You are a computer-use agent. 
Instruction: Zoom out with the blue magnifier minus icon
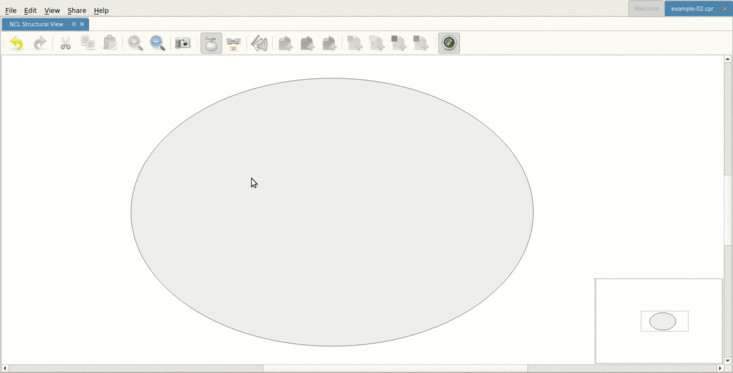pos(158,43)
